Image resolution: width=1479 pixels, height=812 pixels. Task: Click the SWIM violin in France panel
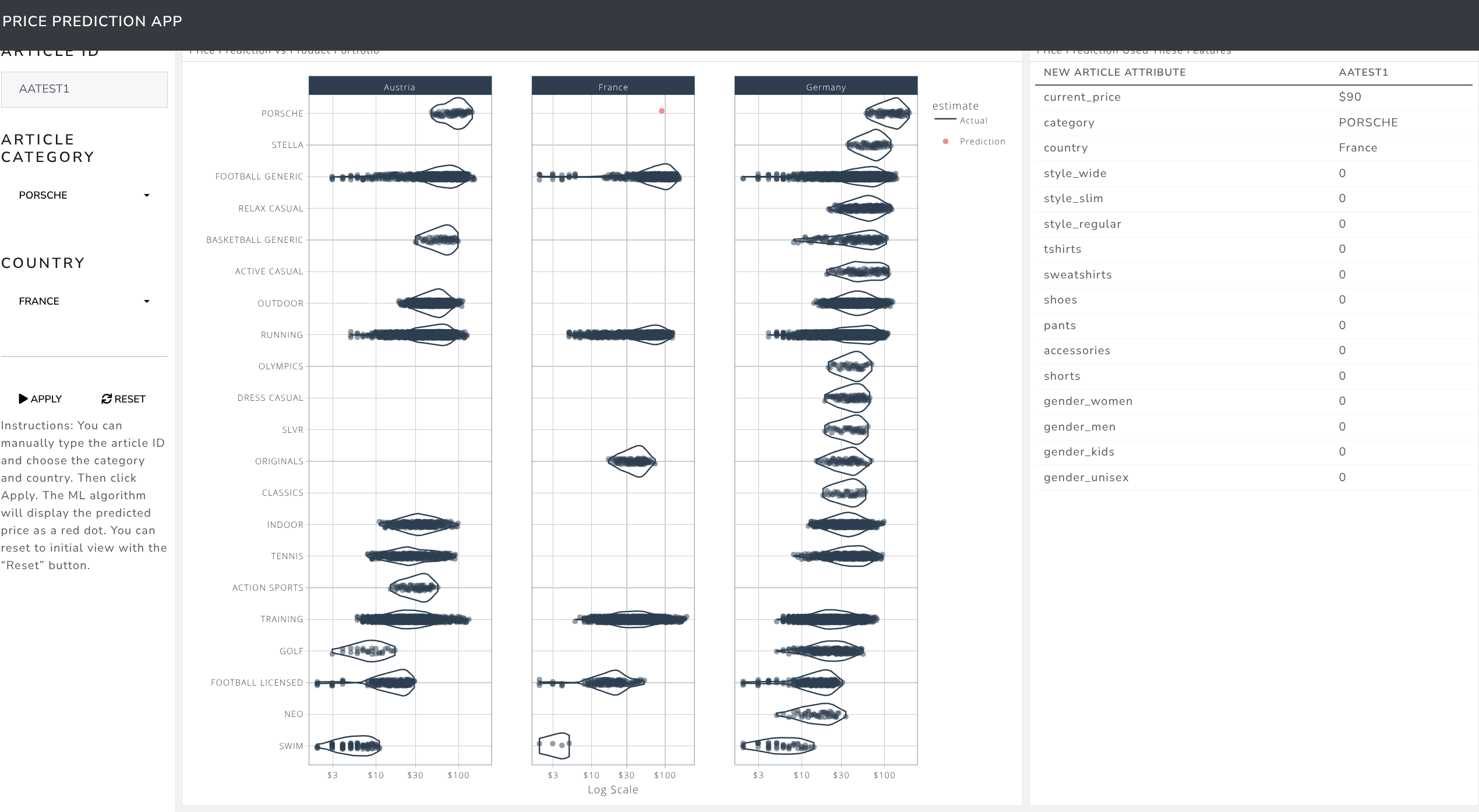[x=554, y=745]
